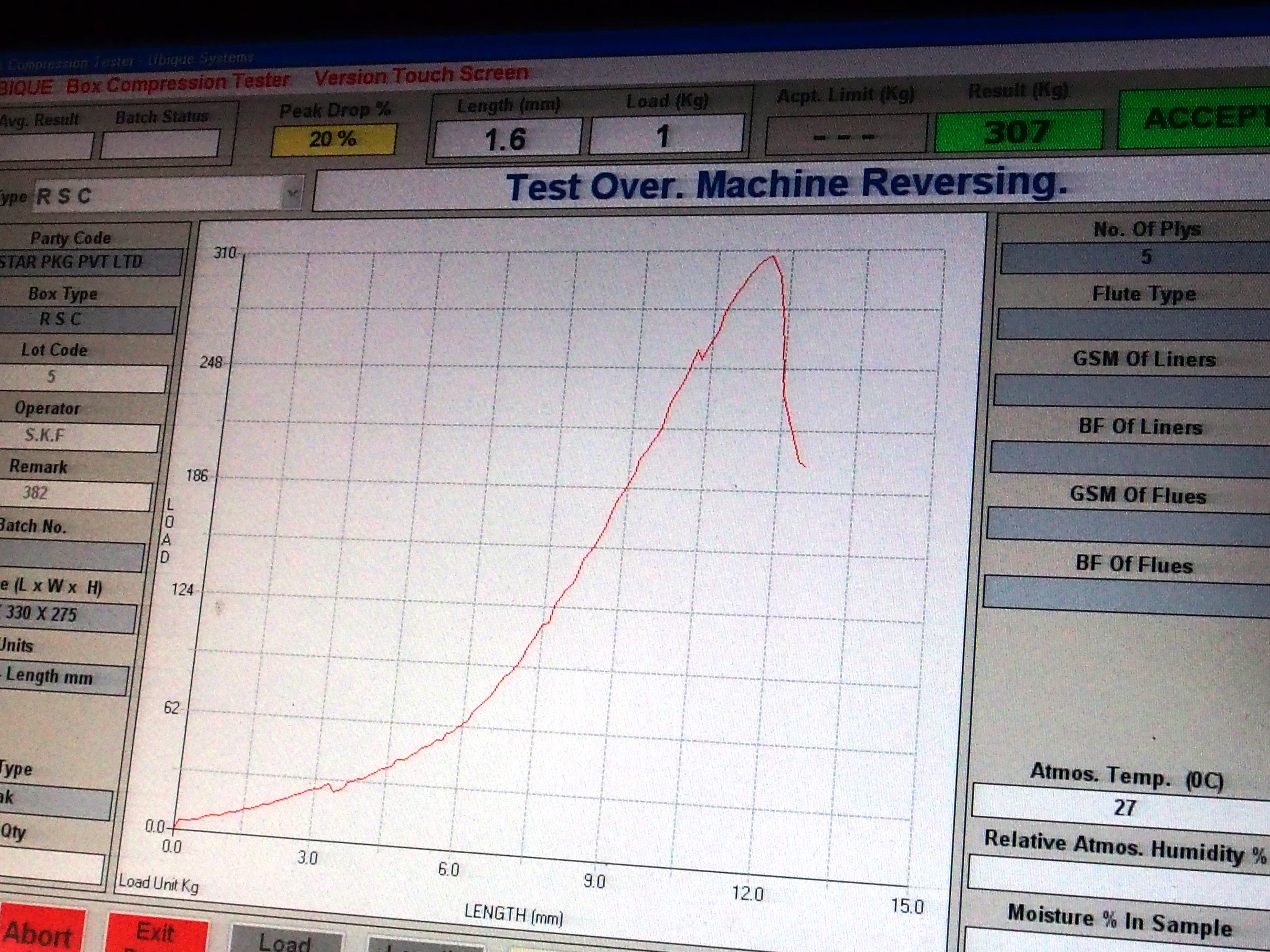Click the peak of the red load curve
The width and height of the screenshot is (1270, 952).
[773, 256]
